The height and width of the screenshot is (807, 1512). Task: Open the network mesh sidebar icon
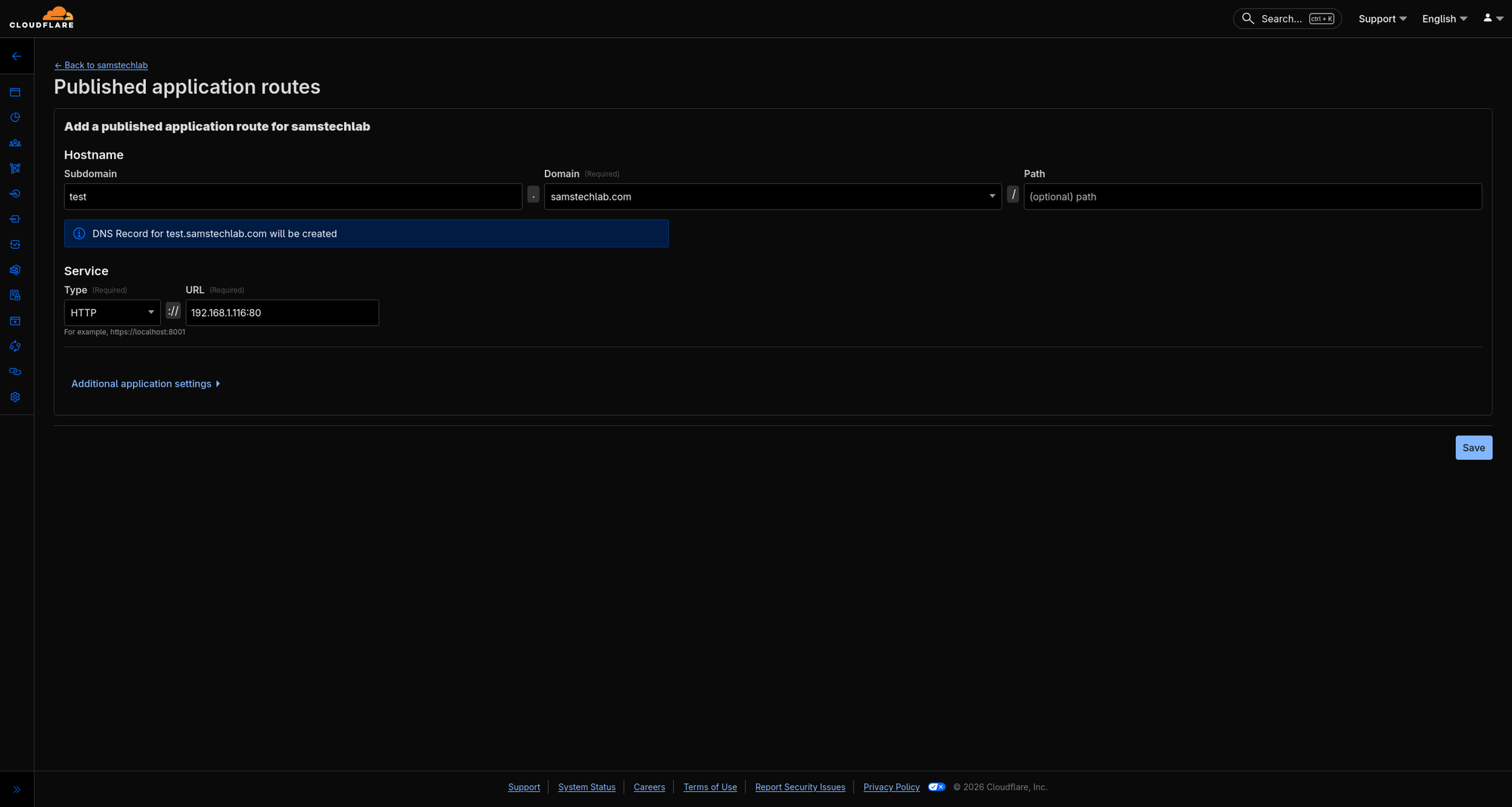(15, 169)
